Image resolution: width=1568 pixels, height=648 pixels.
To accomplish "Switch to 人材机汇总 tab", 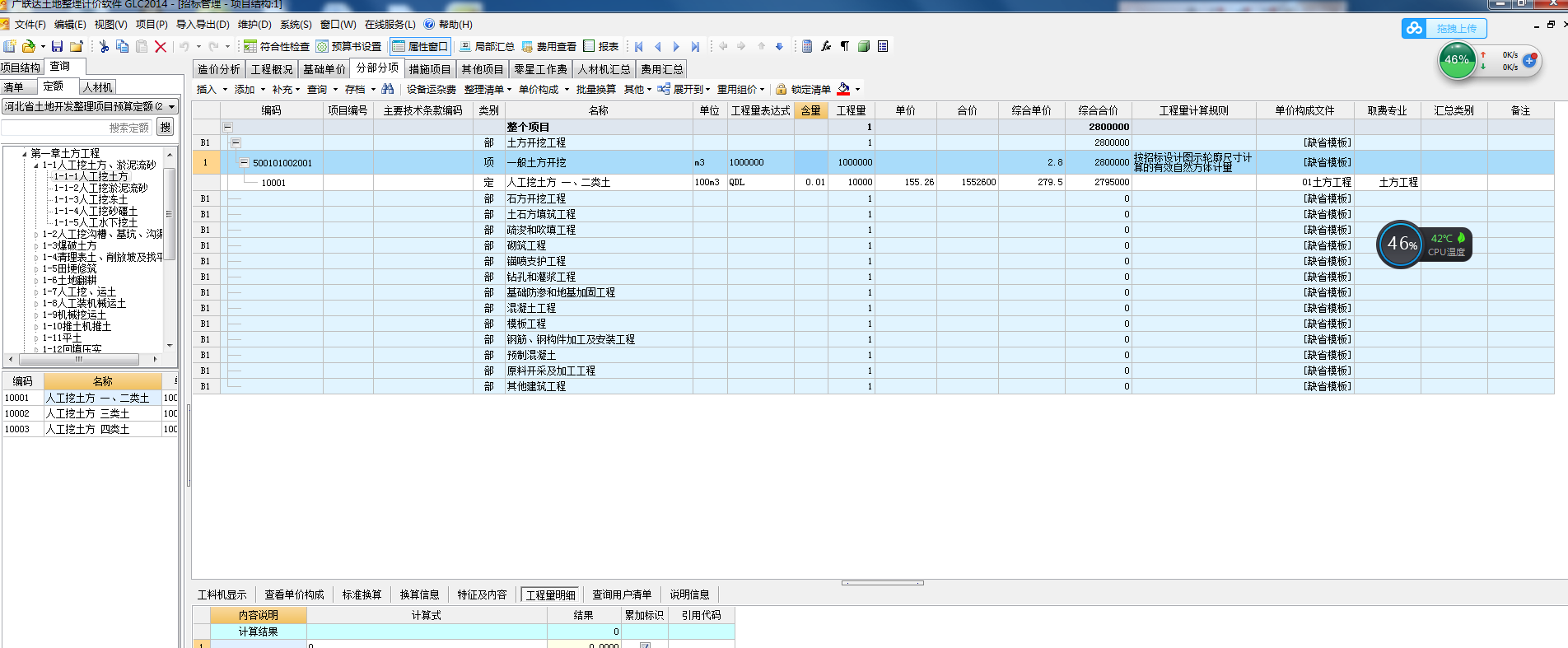I will (x=604, y=69).
